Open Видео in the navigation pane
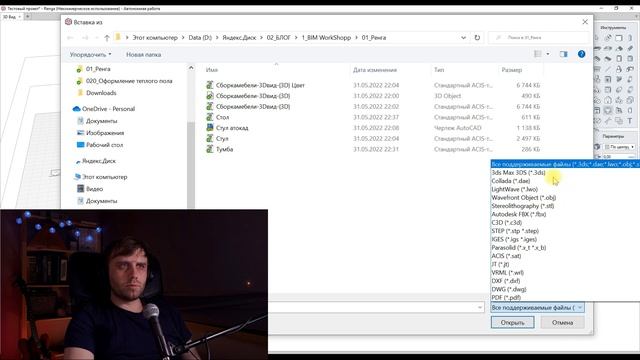 click(94, 189)
